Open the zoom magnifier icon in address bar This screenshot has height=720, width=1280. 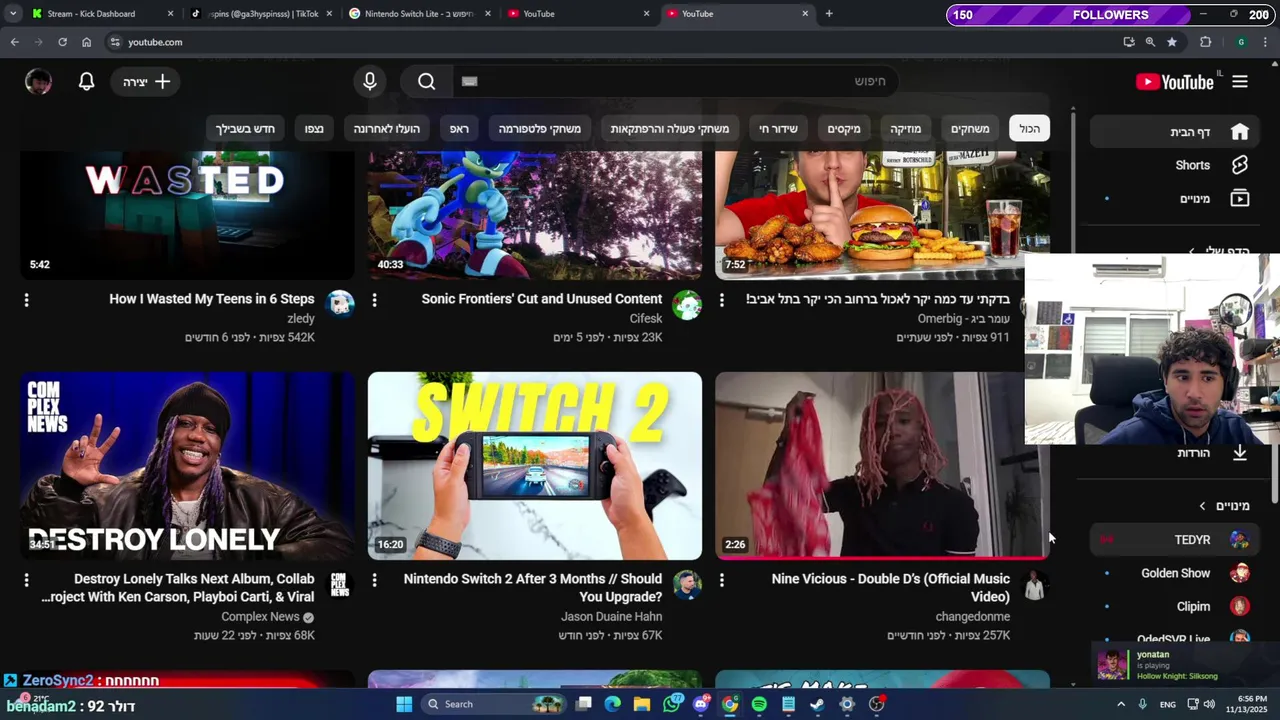(x=1150, y=42)
